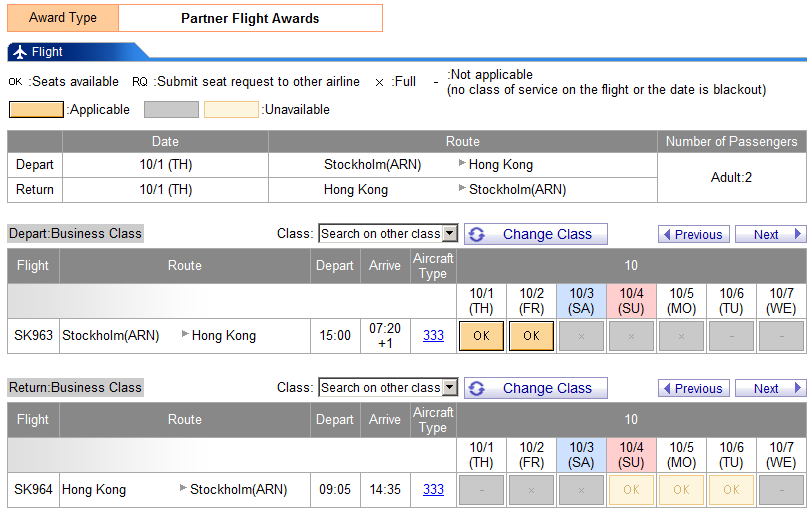Select OK seat for SK963 on 10/1
Image resolution: width=811 pixels, height=513 pixels.
pyautogui.click(x=481, y=336)
